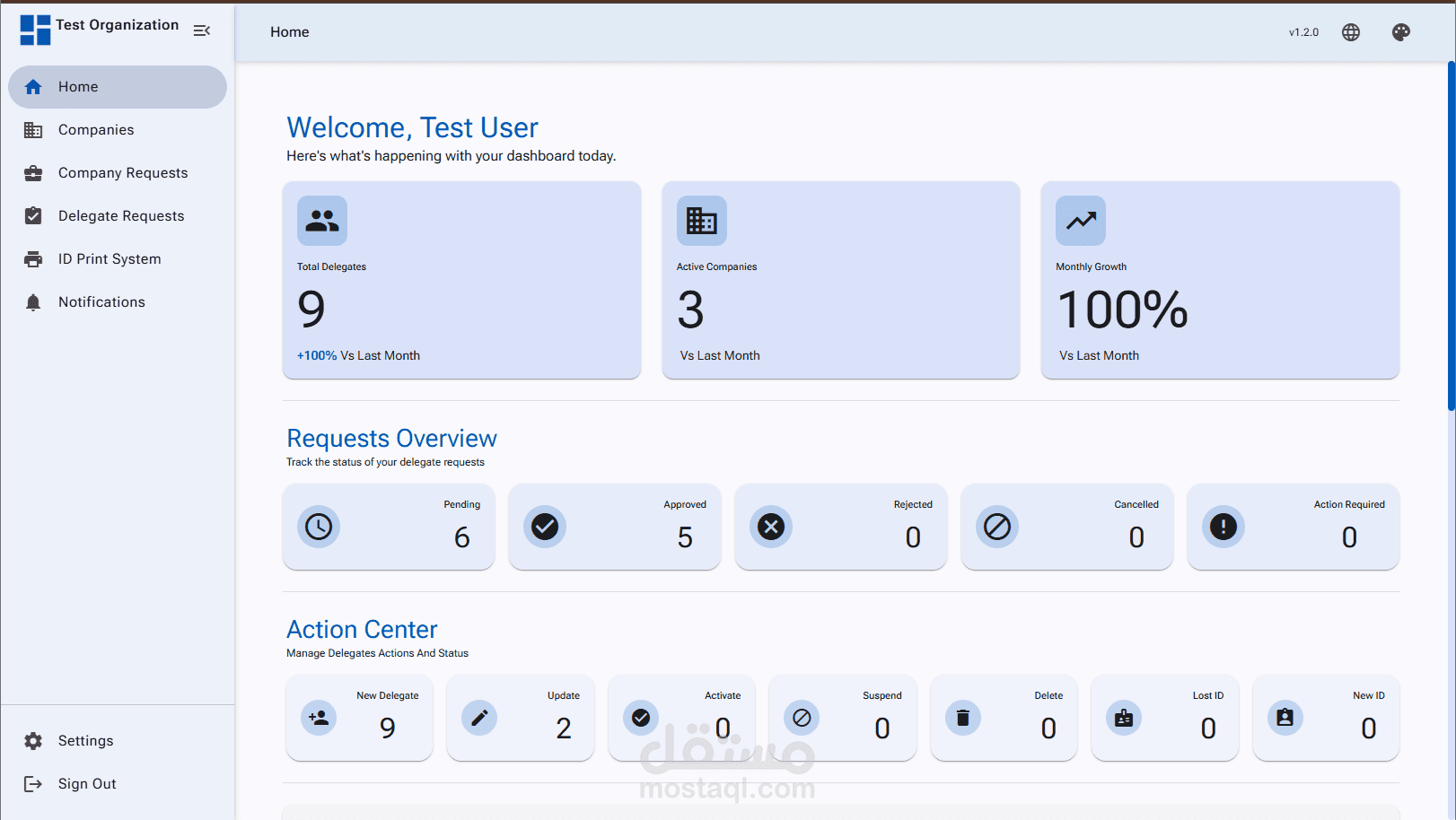Collapse the sidebar menu toggle icon
This screenshot has width=1456, height=820.
(x=202, y=31)
